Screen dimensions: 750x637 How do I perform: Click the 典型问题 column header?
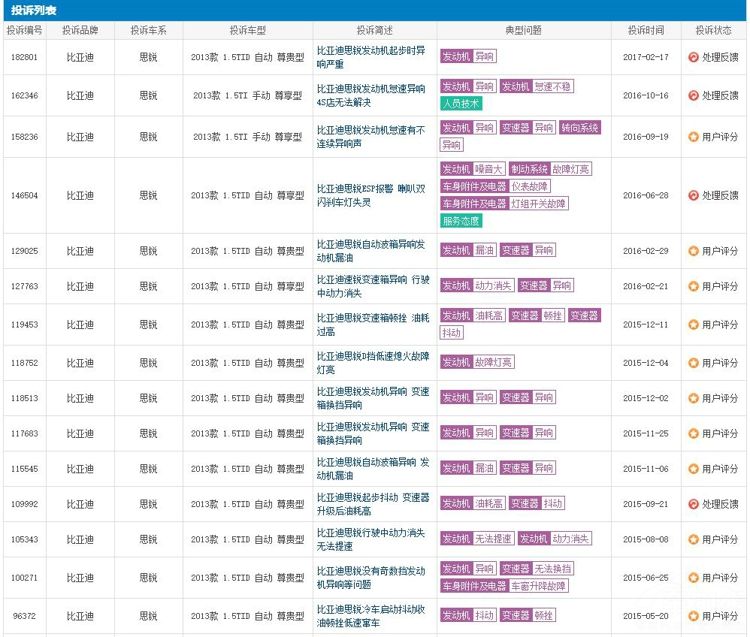(524, 30)
